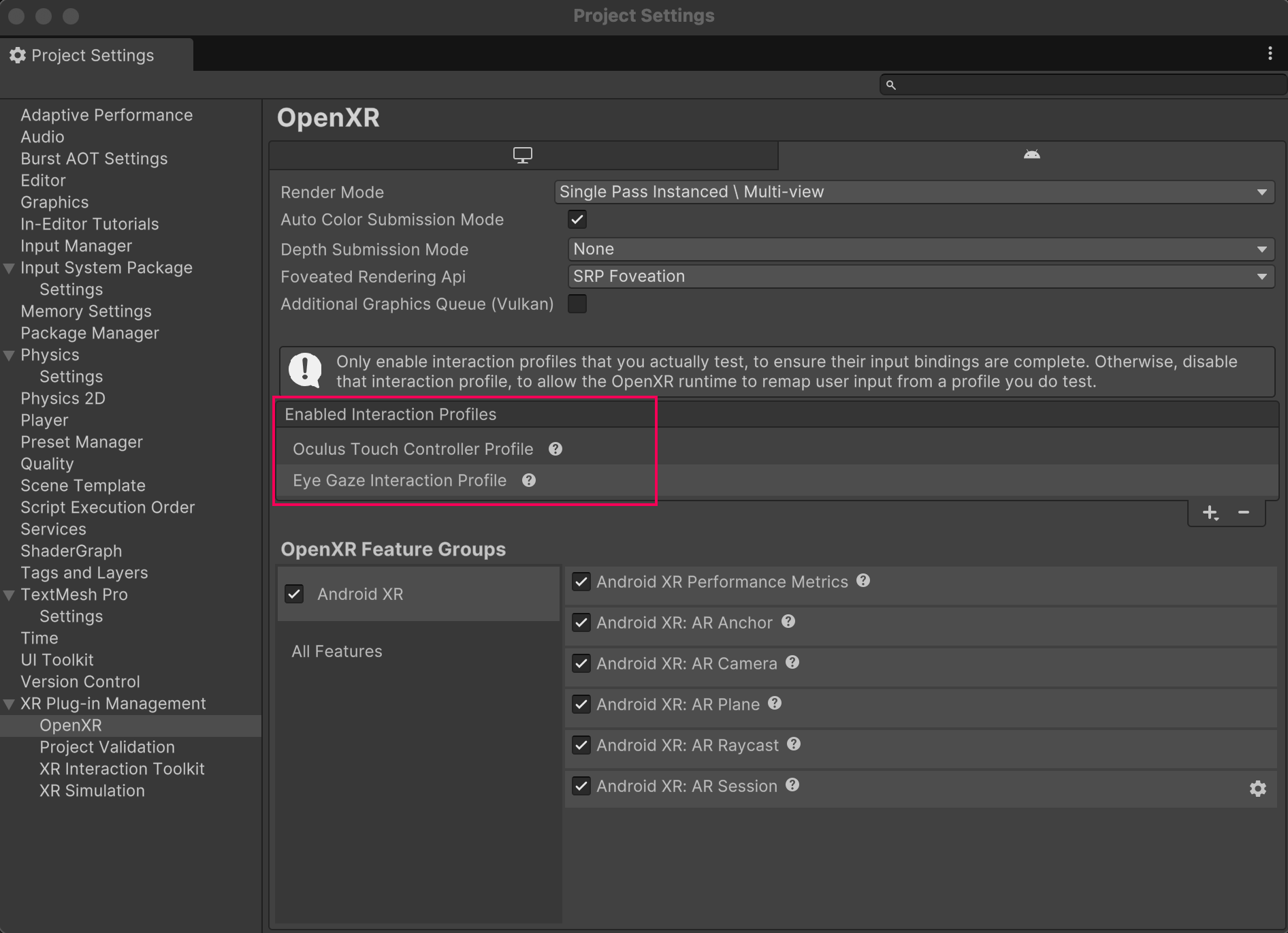
Task: Select the desktop platform tab icon
Action: click(523, 155)
